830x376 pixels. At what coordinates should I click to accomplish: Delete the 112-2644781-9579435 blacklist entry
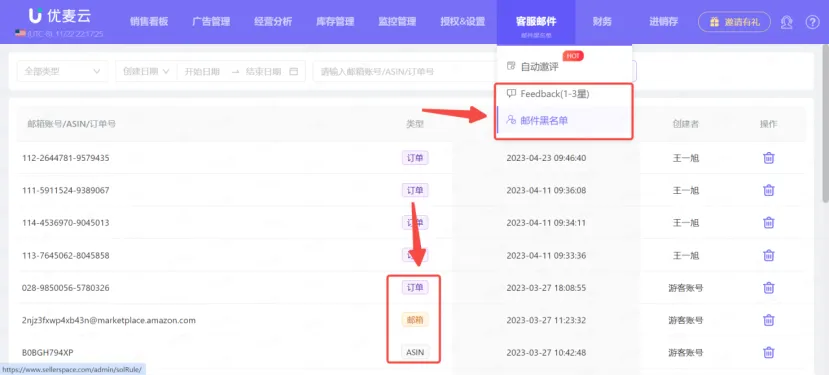click(769, 158)
